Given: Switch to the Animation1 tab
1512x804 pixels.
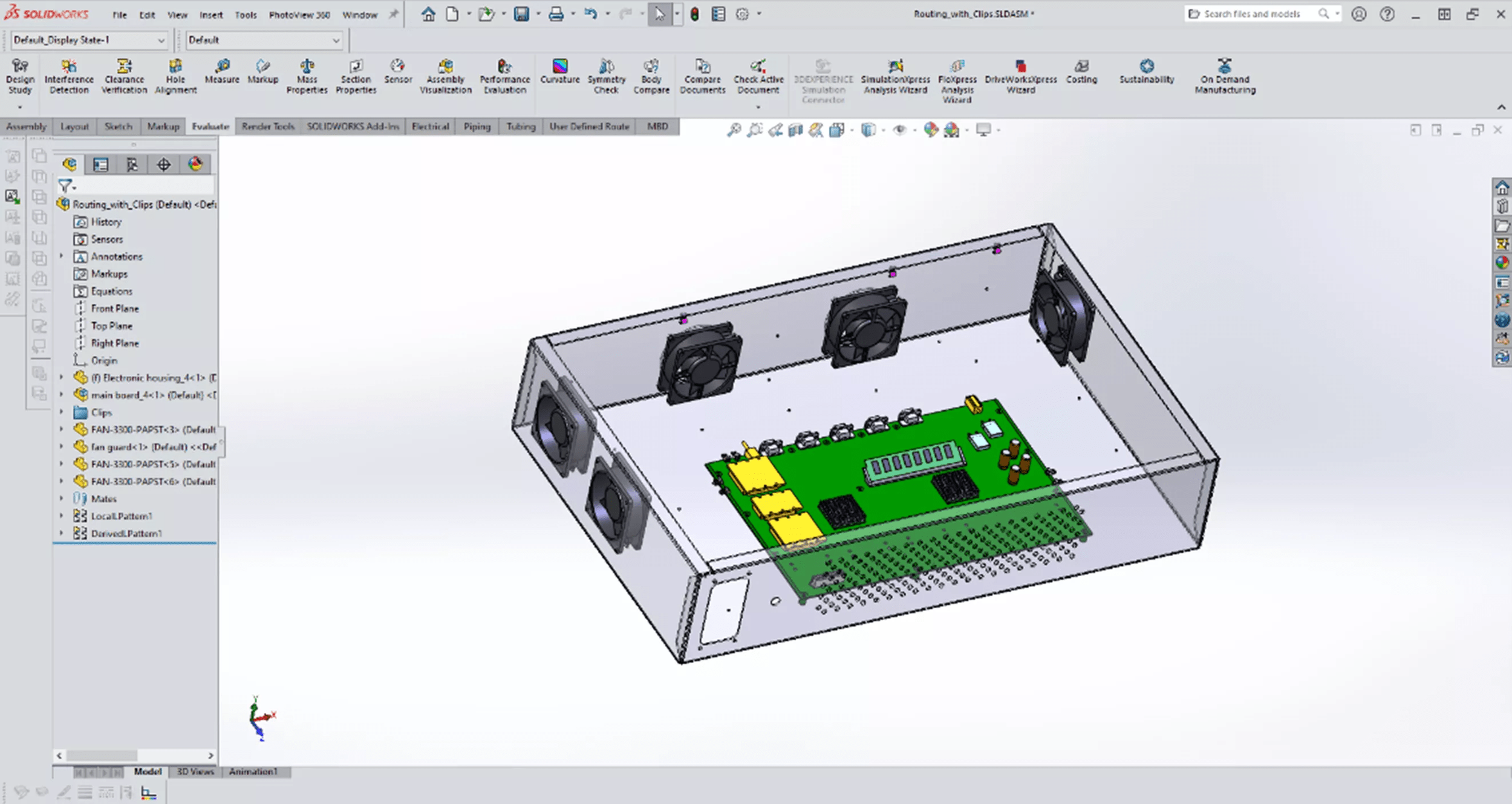Looking at the screenshot, I should [x=253, y=772].
